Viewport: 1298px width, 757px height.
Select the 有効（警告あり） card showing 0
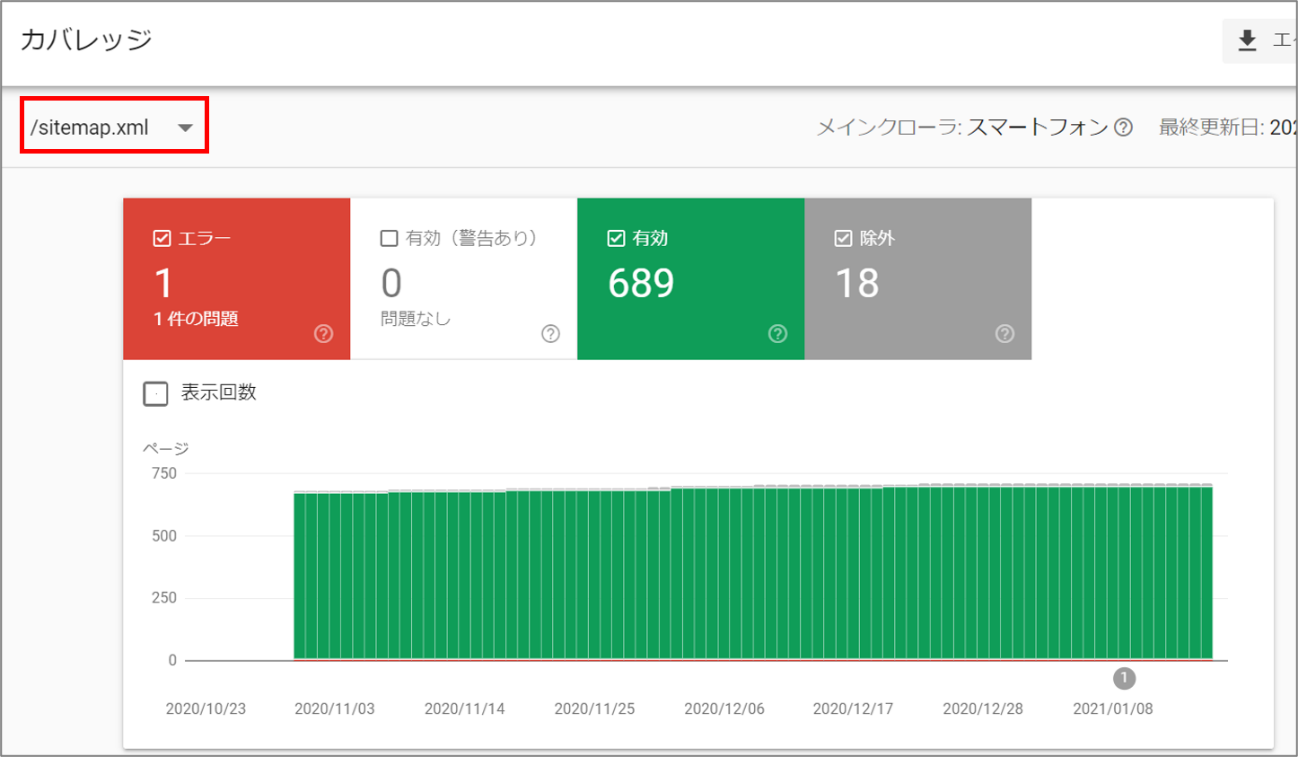click(464, 279)
